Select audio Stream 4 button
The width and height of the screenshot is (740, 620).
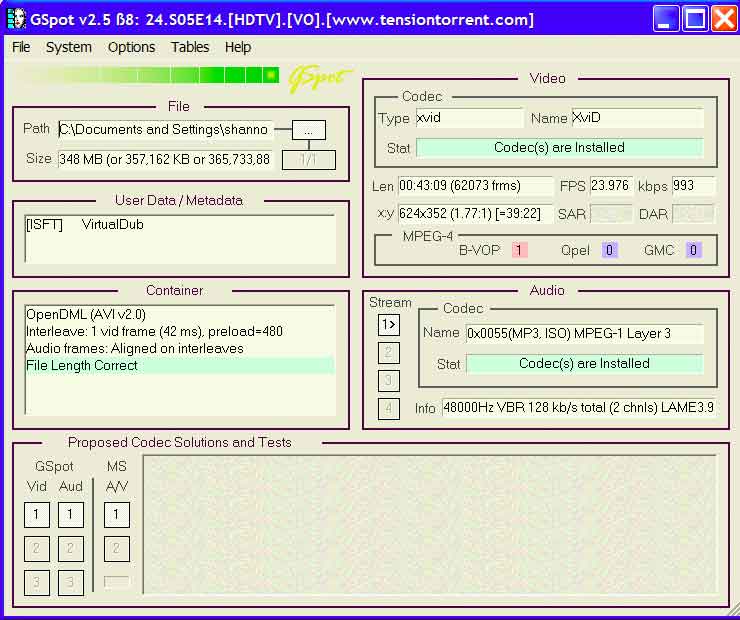point(389,409)
